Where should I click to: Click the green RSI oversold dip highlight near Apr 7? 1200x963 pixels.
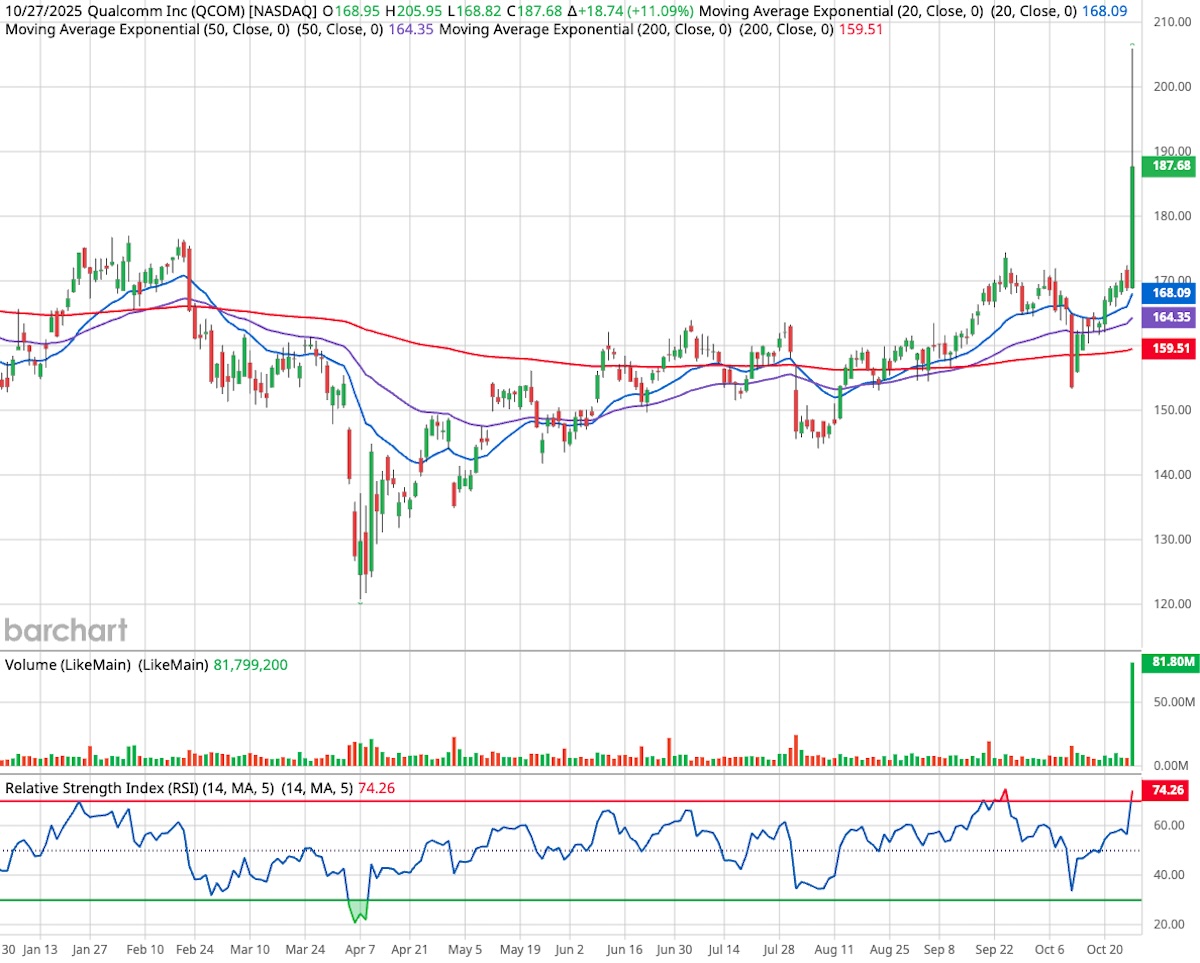360,908
